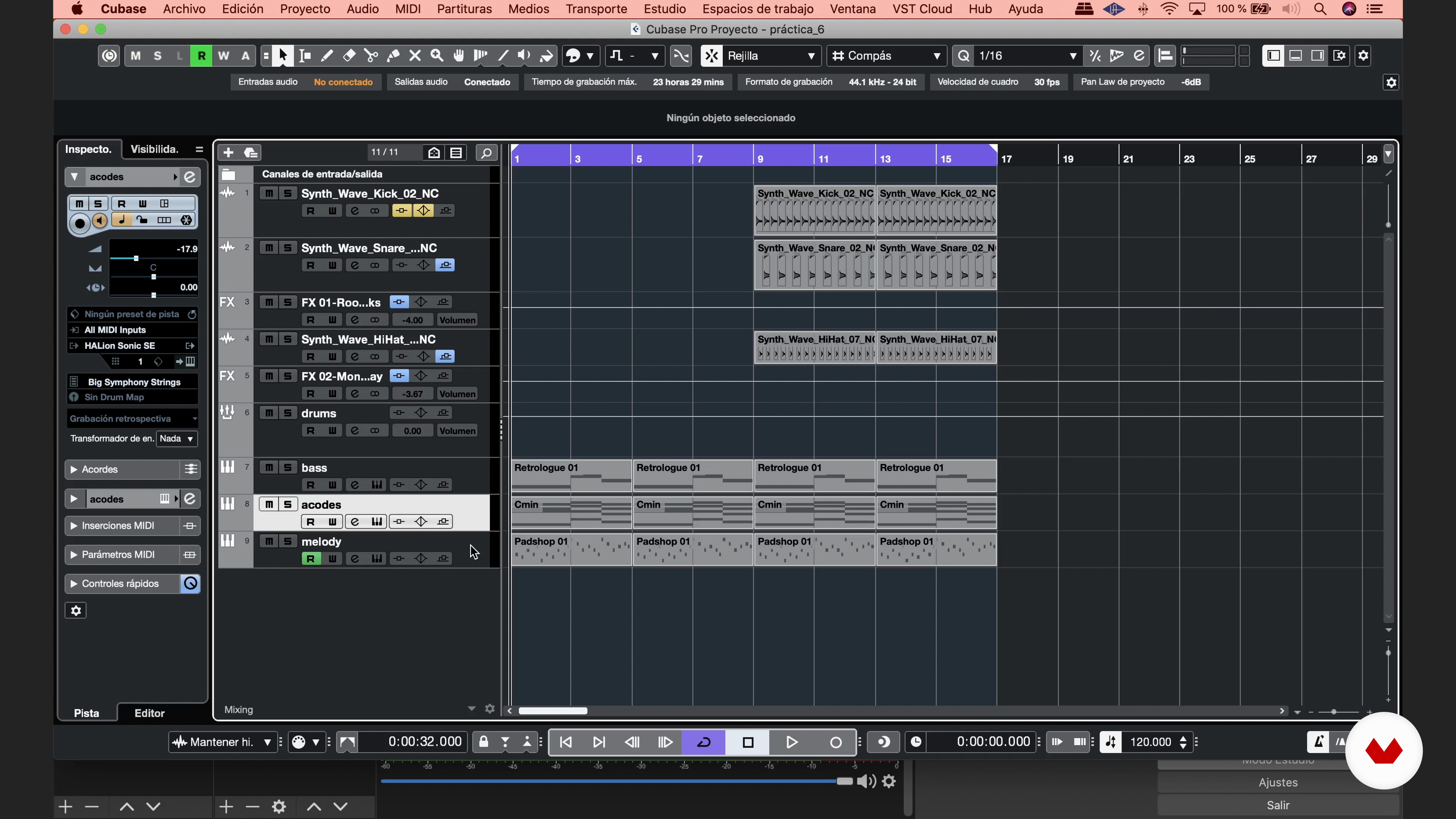This screenshot has height=819, width=1456.
Task: Select the Draw pencil tool
Action: click(x=327, y=55)
